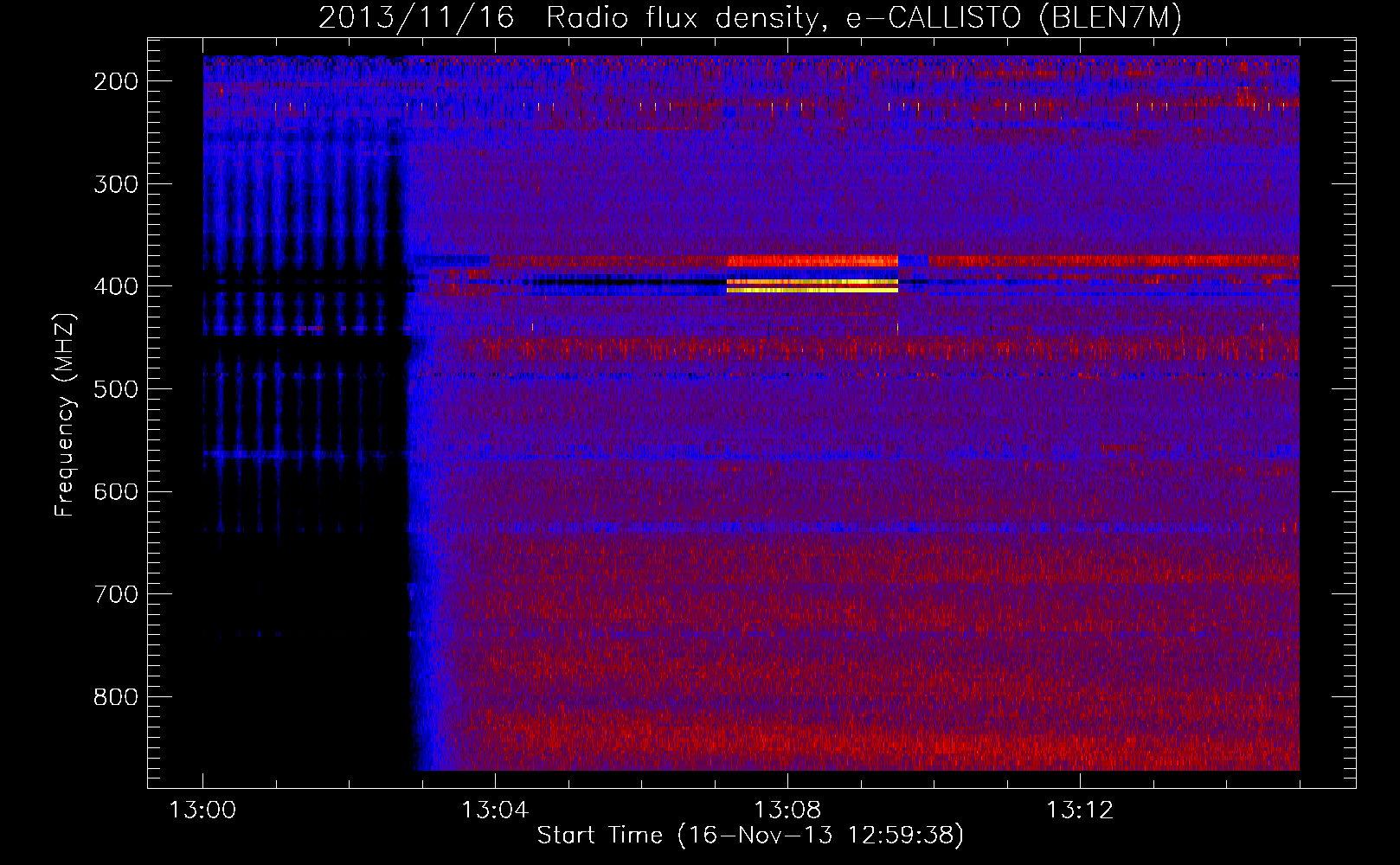
Task: Click the 13:12 time axis label
Action: click(1080, 811)
